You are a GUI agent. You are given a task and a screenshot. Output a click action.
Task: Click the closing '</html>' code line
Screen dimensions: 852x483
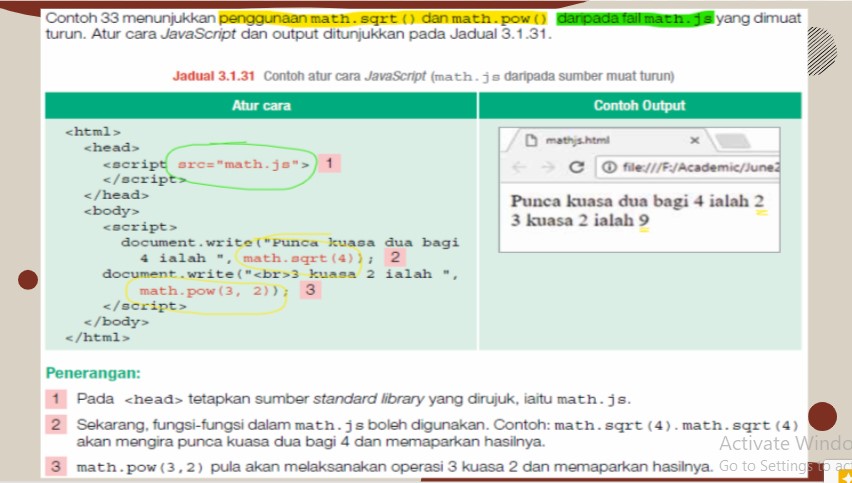coord(97,337)
